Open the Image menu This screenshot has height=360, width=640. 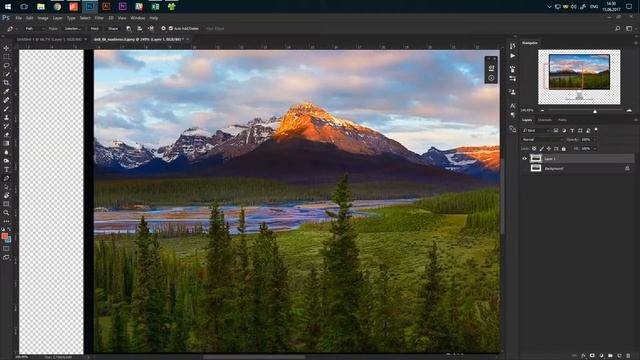(43, 18)
